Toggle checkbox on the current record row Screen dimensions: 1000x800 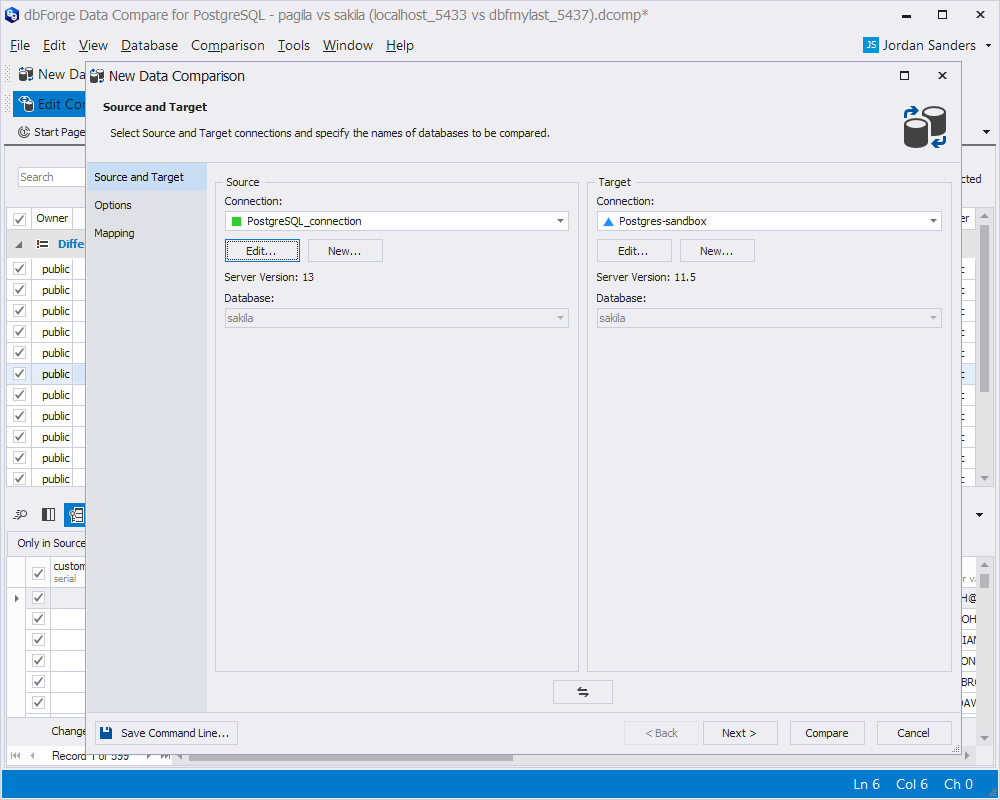pos(38,598)
